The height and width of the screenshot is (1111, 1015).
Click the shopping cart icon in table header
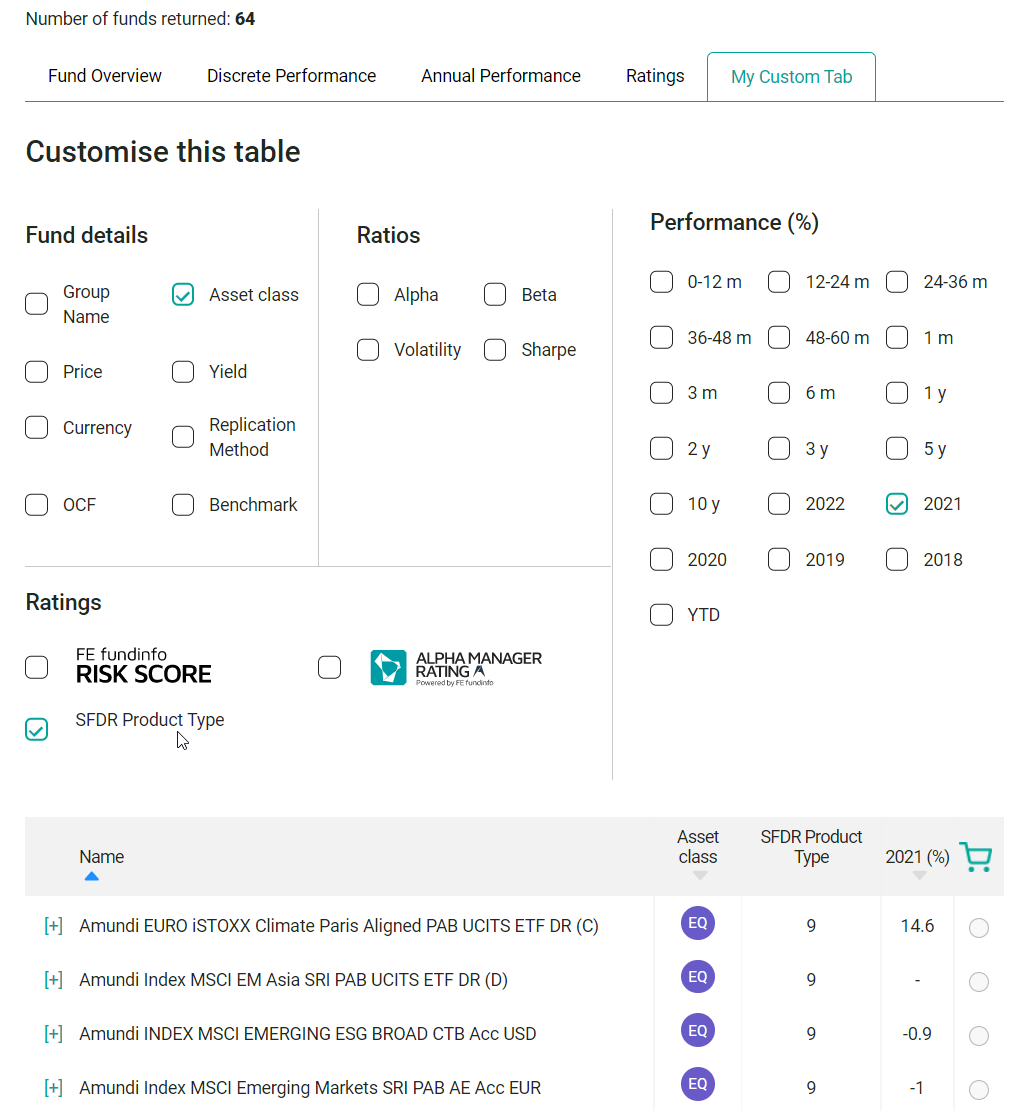pos(975,857)
